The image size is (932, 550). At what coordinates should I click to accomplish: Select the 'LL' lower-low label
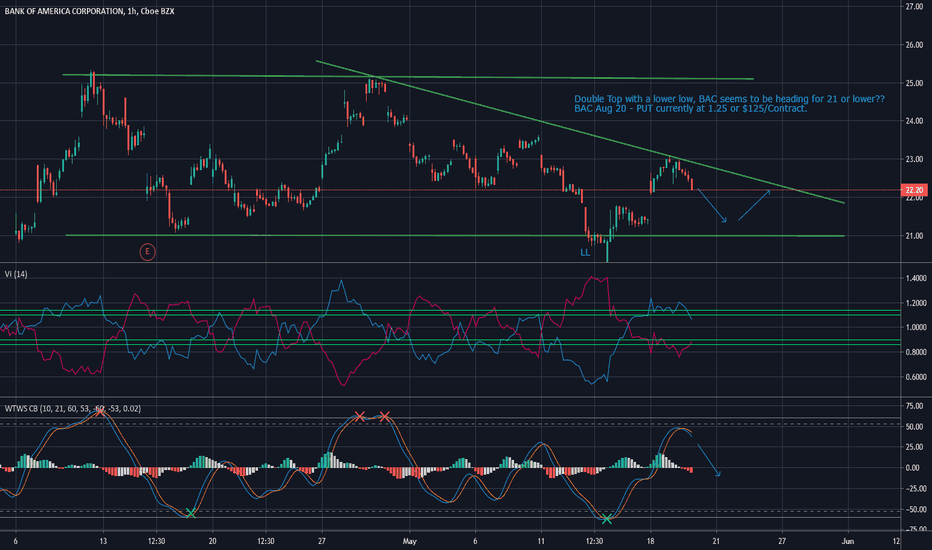coord(585,253)
